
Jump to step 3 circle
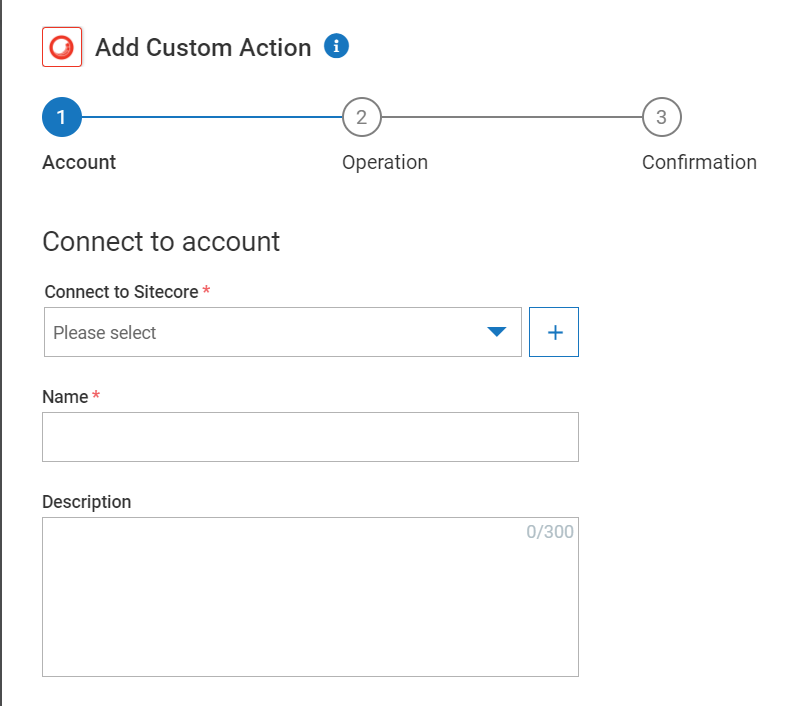(x=661, y=117)
